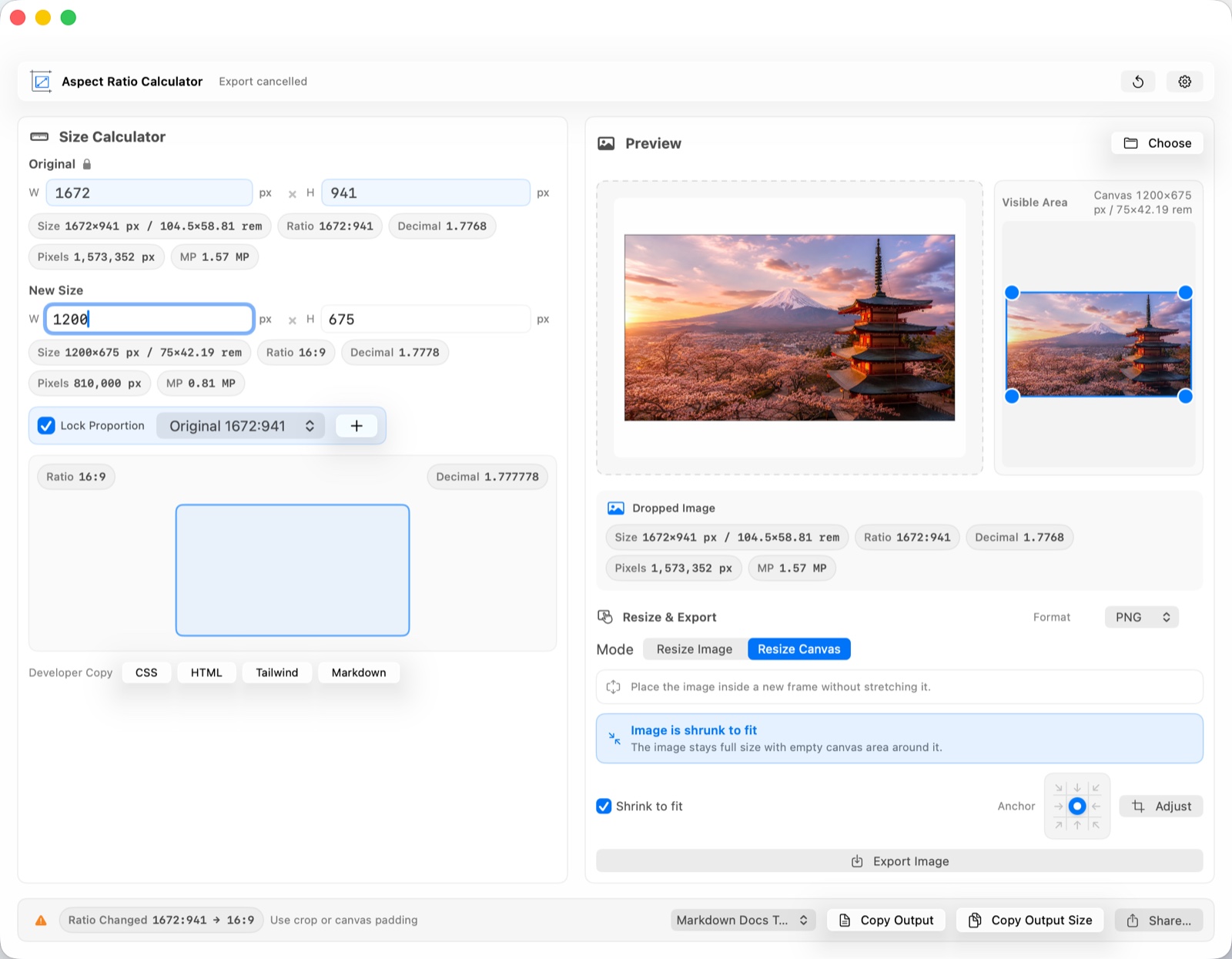
Task: Click the ruler icon beside Size Calculator
Action: (39, 136)
